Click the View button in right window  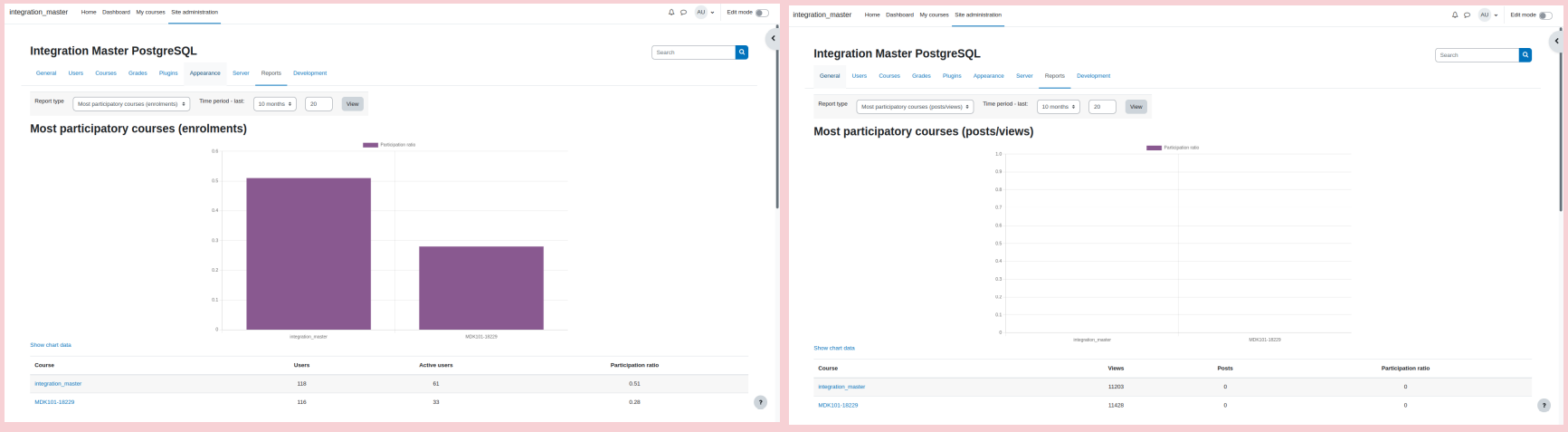coord(1136,107)
